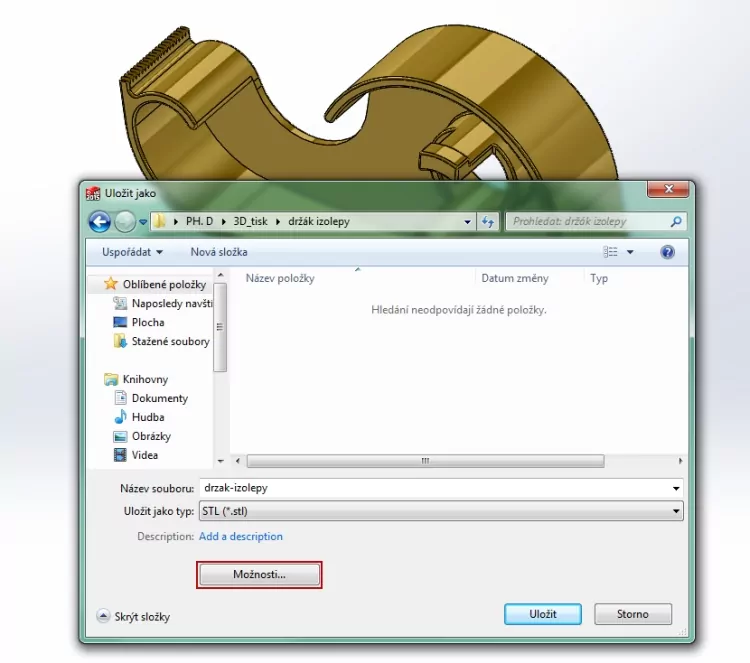Select Videa in navigation pane
Image resolution: width=750 pixels, height=663 pixels.
[144, 455]
